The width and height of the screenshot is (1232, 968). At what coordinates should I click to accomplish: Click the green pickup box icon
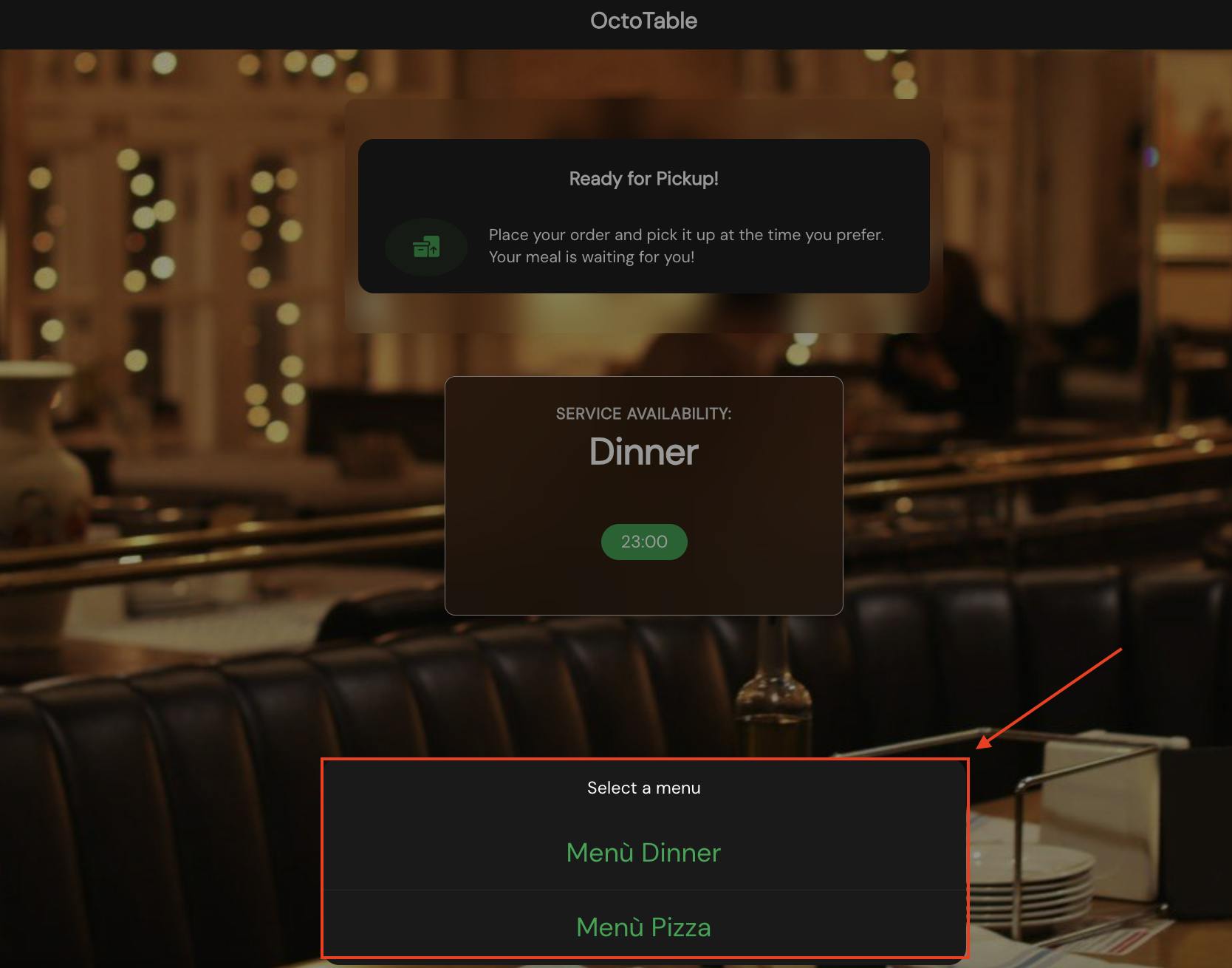426,247
